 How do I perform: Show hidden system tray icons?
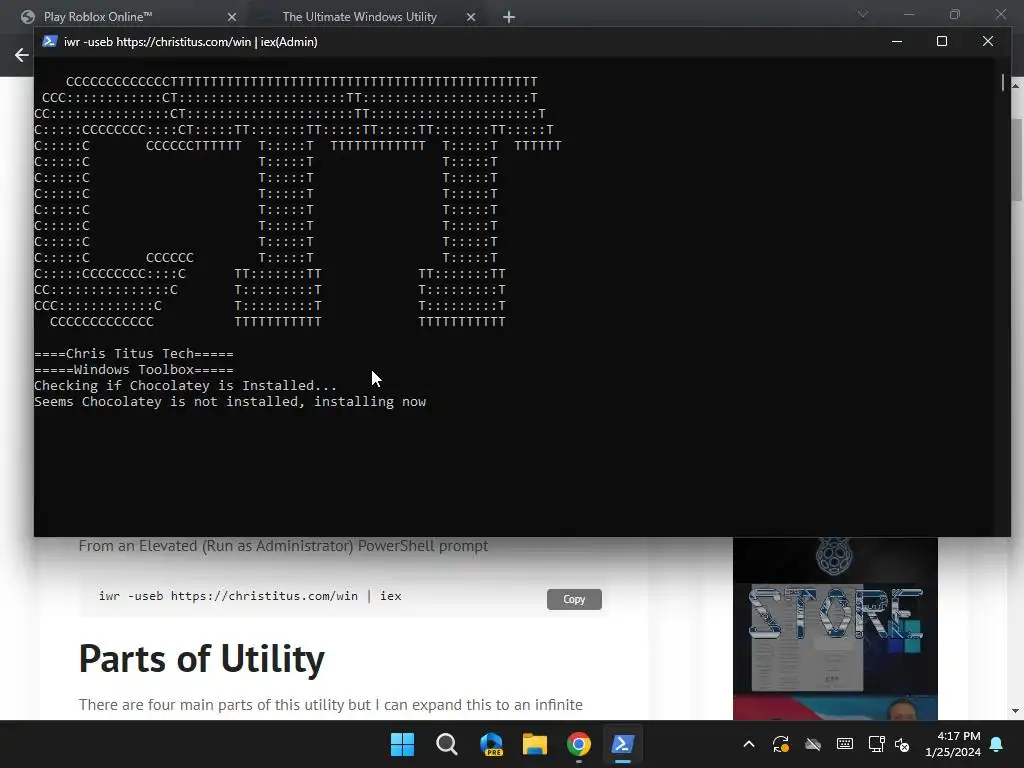(x=749, y=744)
